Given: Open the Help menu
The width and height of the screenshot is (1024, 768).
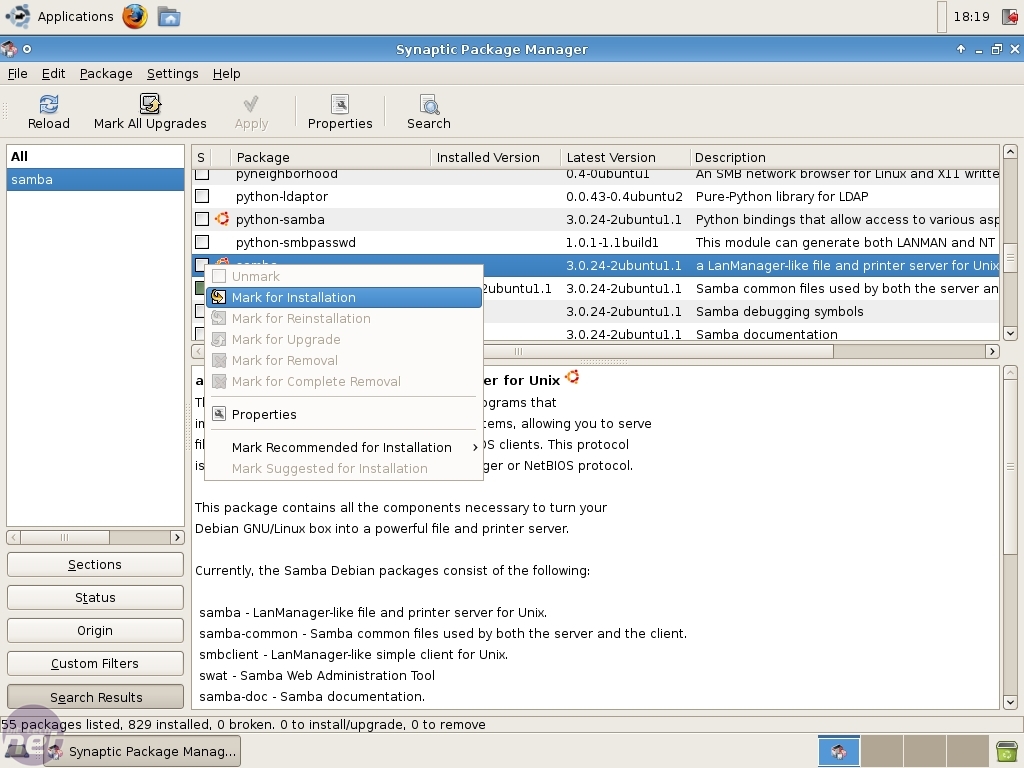Looking at the screenshot, I should 227,74.
